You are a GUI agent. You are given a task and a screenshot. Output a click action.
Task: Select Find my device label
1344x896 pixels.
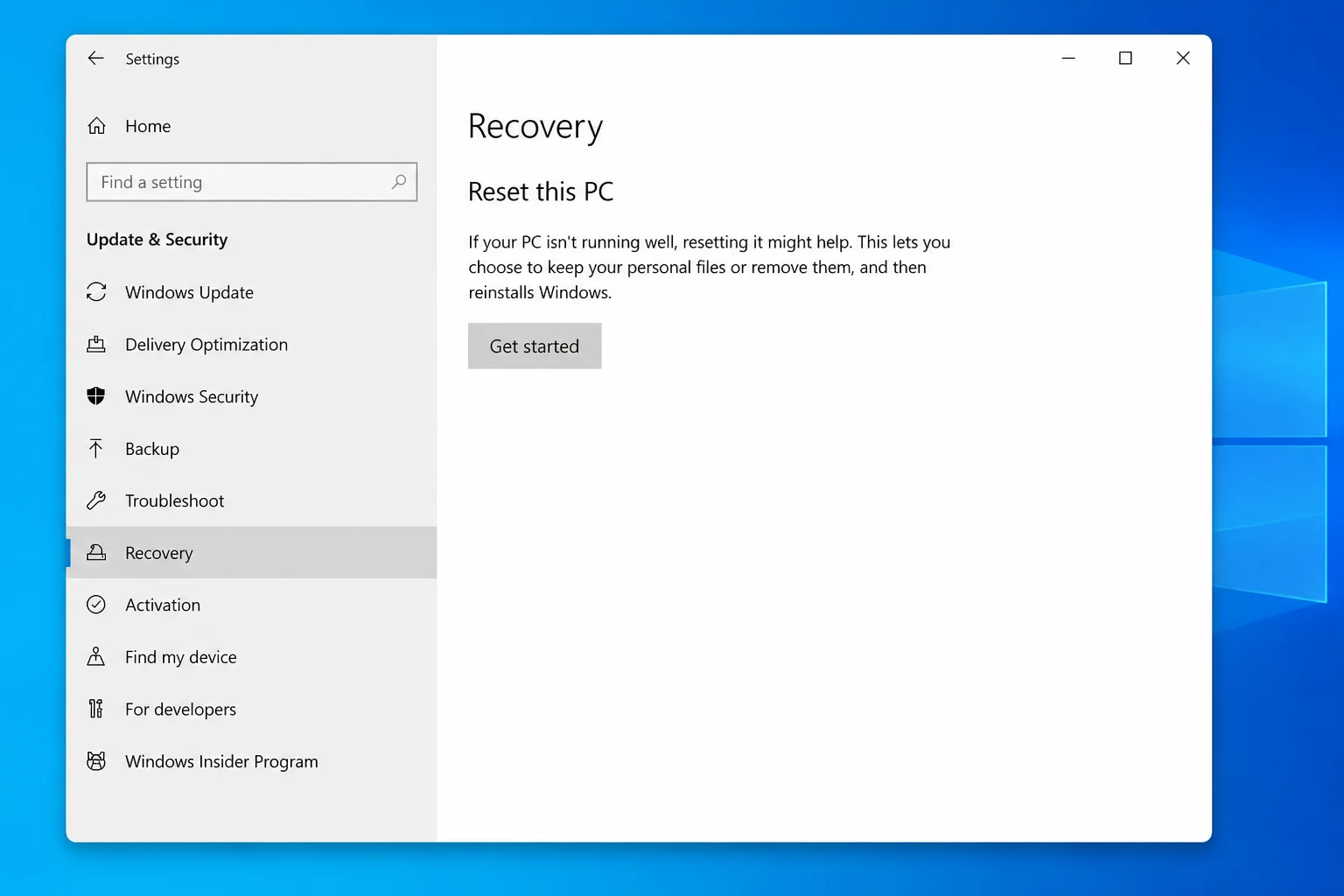point(181,657)
